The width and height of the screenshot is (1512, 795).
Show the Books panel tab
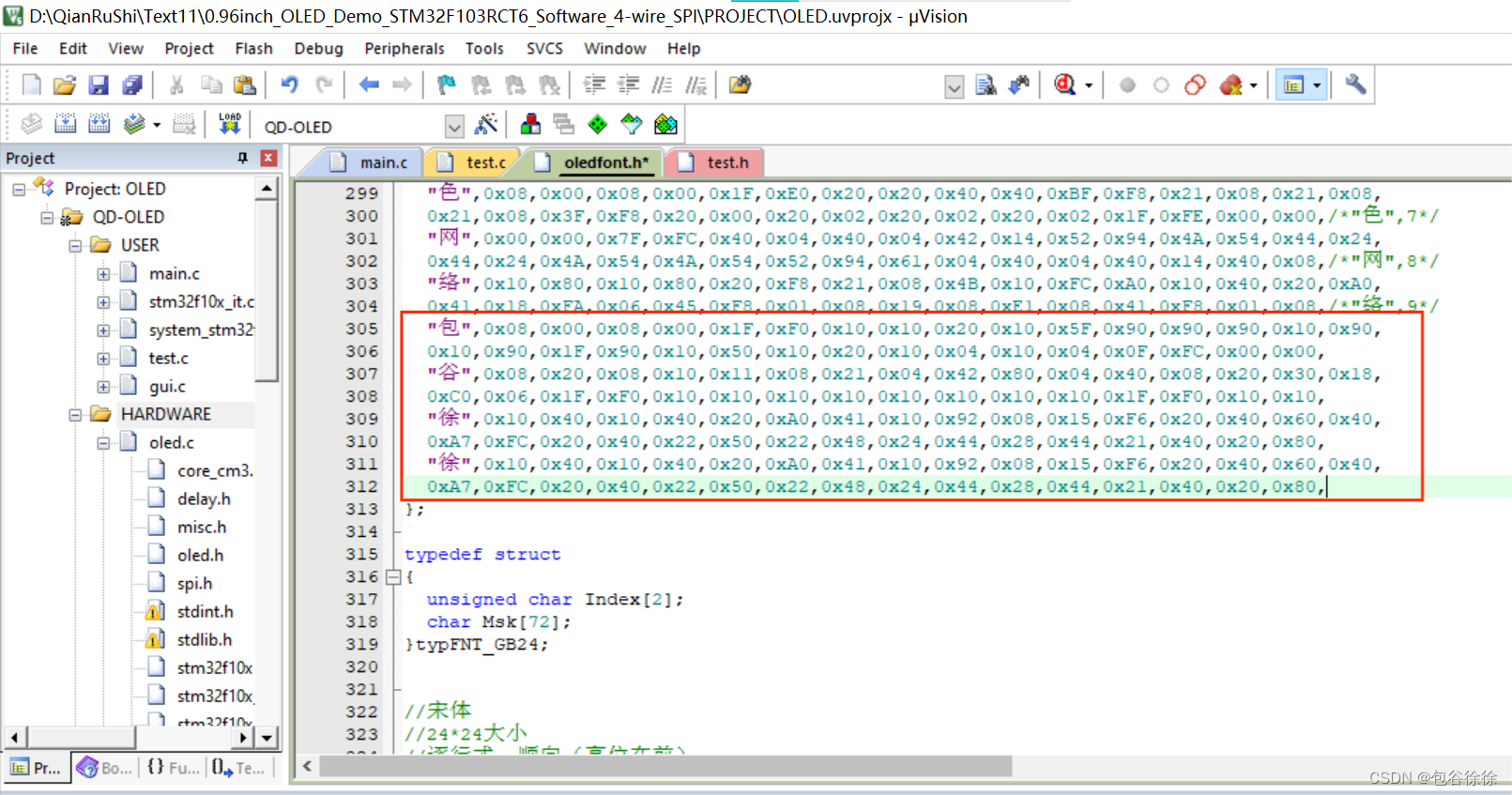[104, 768]
